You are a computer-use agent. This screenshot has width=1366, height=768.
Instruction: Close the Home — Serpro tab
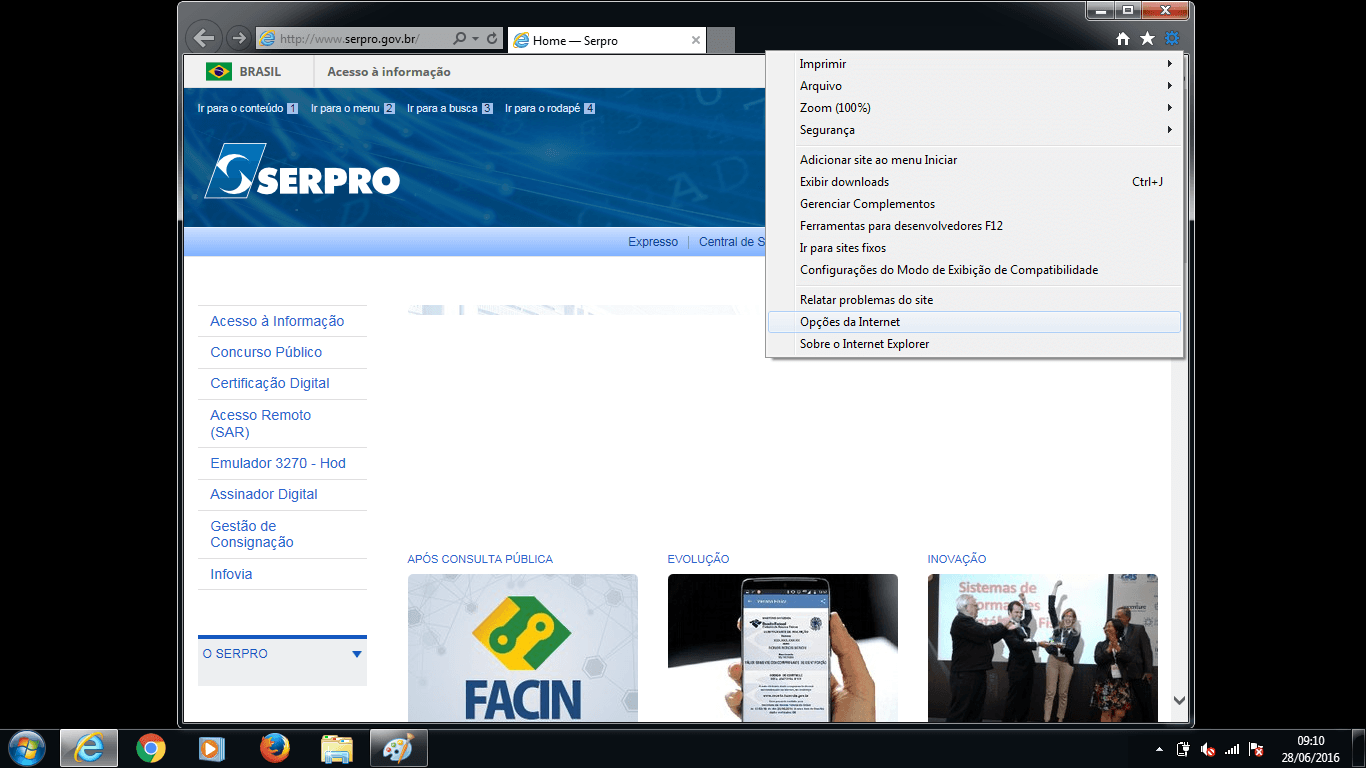(x=696, y=40)
